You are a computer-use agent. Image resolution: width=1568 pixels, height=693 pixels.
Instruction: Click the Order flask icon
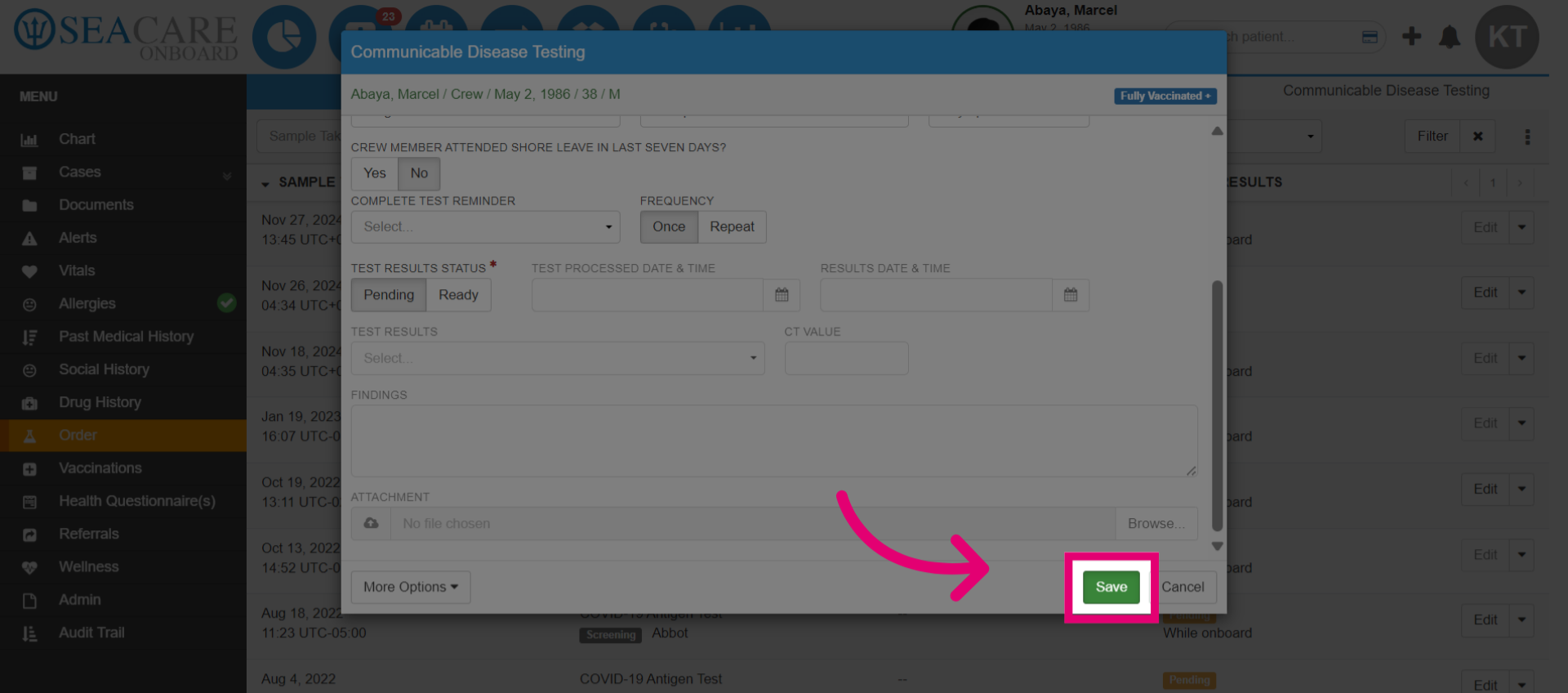(x=29, y=436)
